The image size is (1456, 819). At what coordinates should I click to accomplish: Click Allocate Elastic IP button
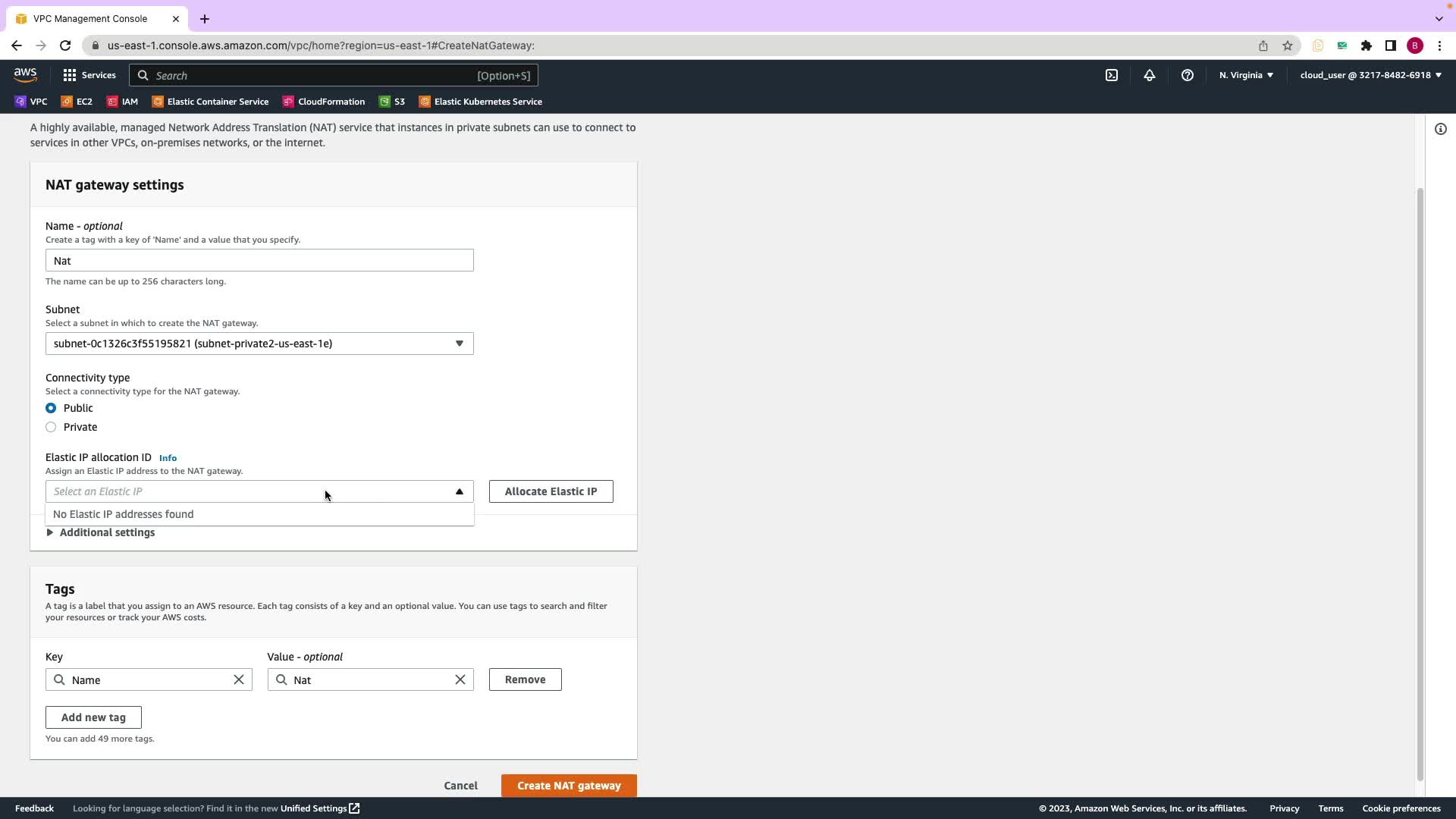tap(551, 491)
